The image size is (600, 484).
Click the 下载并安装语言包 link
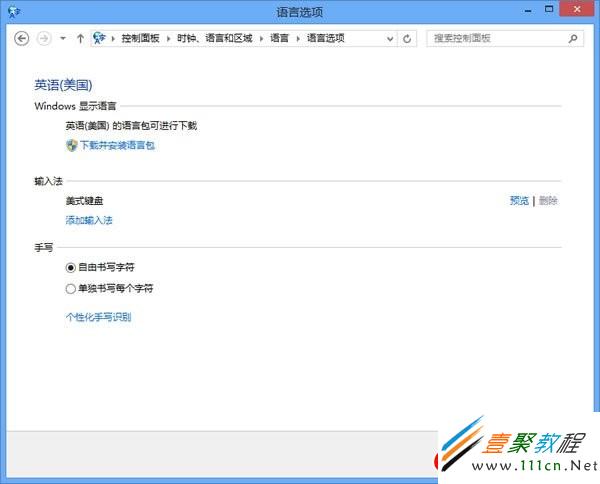117,145
